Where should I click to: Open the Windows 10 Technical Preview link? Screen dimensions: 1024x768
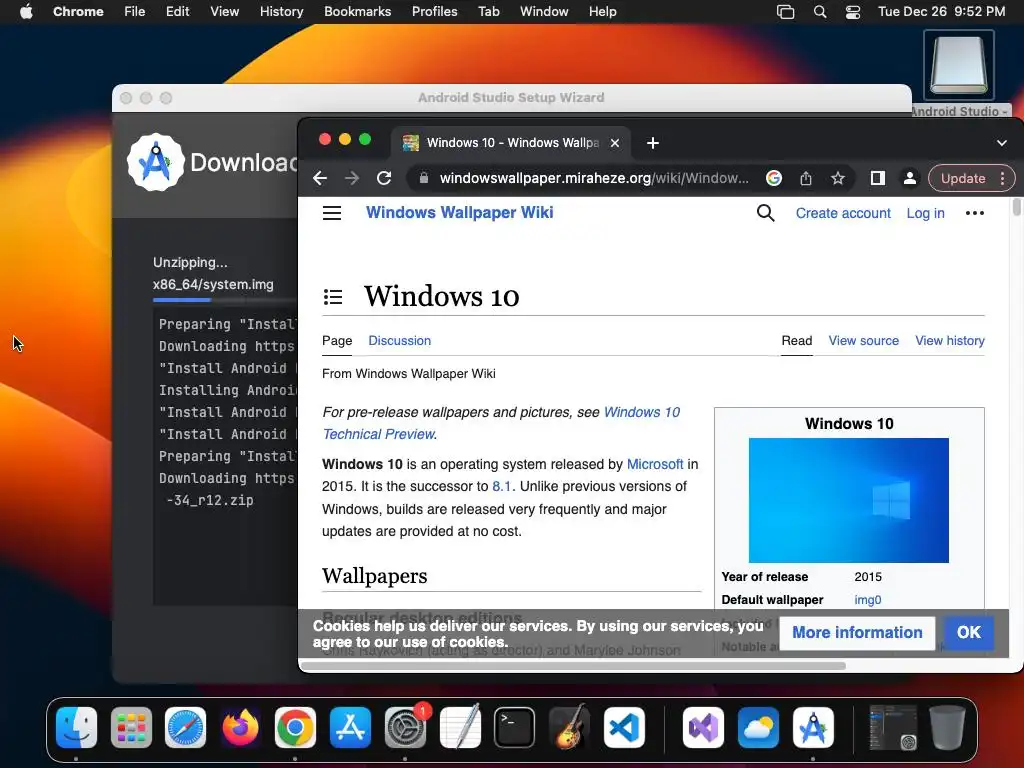pos(501,423)
